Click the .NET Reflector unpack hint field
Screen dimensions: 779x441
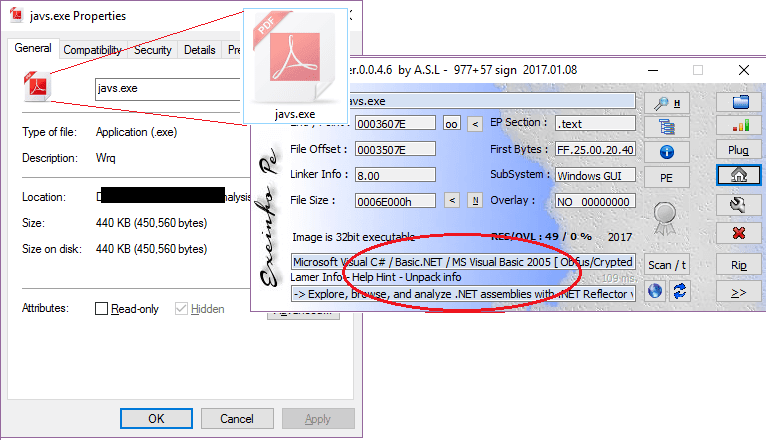click(x=463, y=294)
